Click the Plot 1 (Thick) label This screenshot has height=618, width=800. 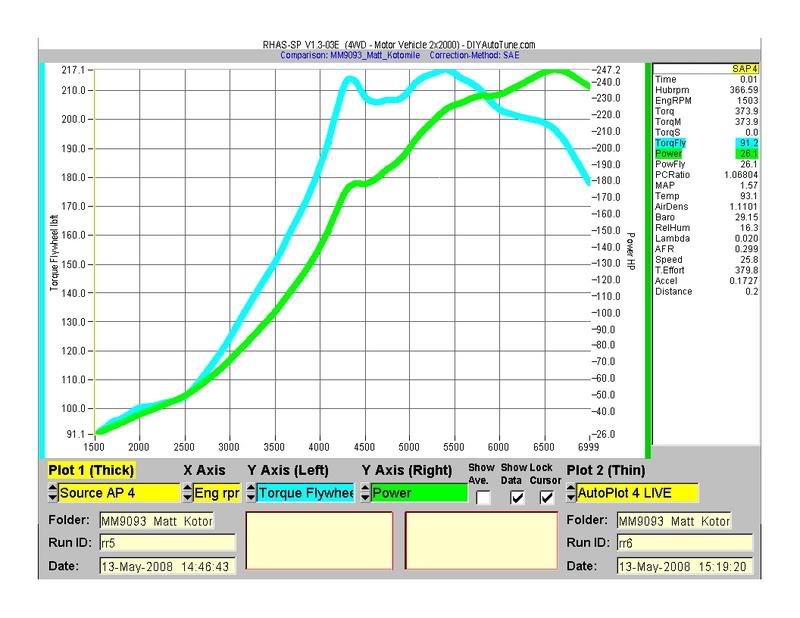(91, 471)
